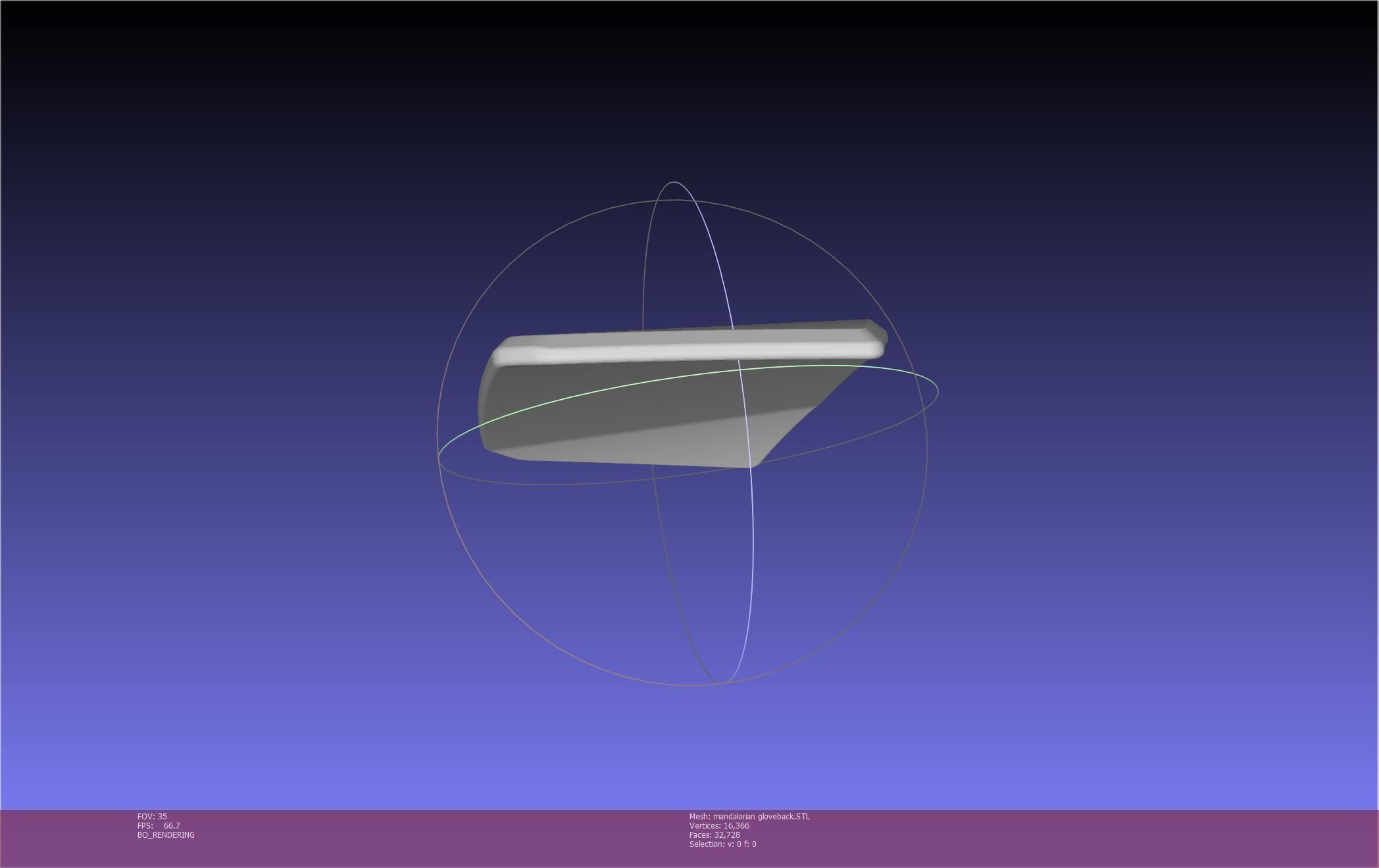Click the BO_RENDERING status text
The height and width of the screenshot is (868, 1379).
(x=166, y=834)
